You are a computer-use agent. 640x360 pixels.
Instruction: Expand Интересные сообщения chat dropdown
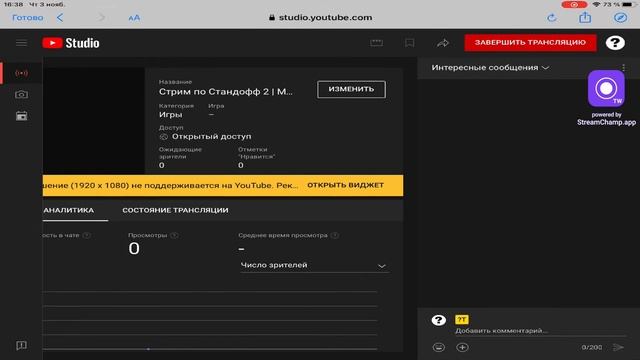490,68
